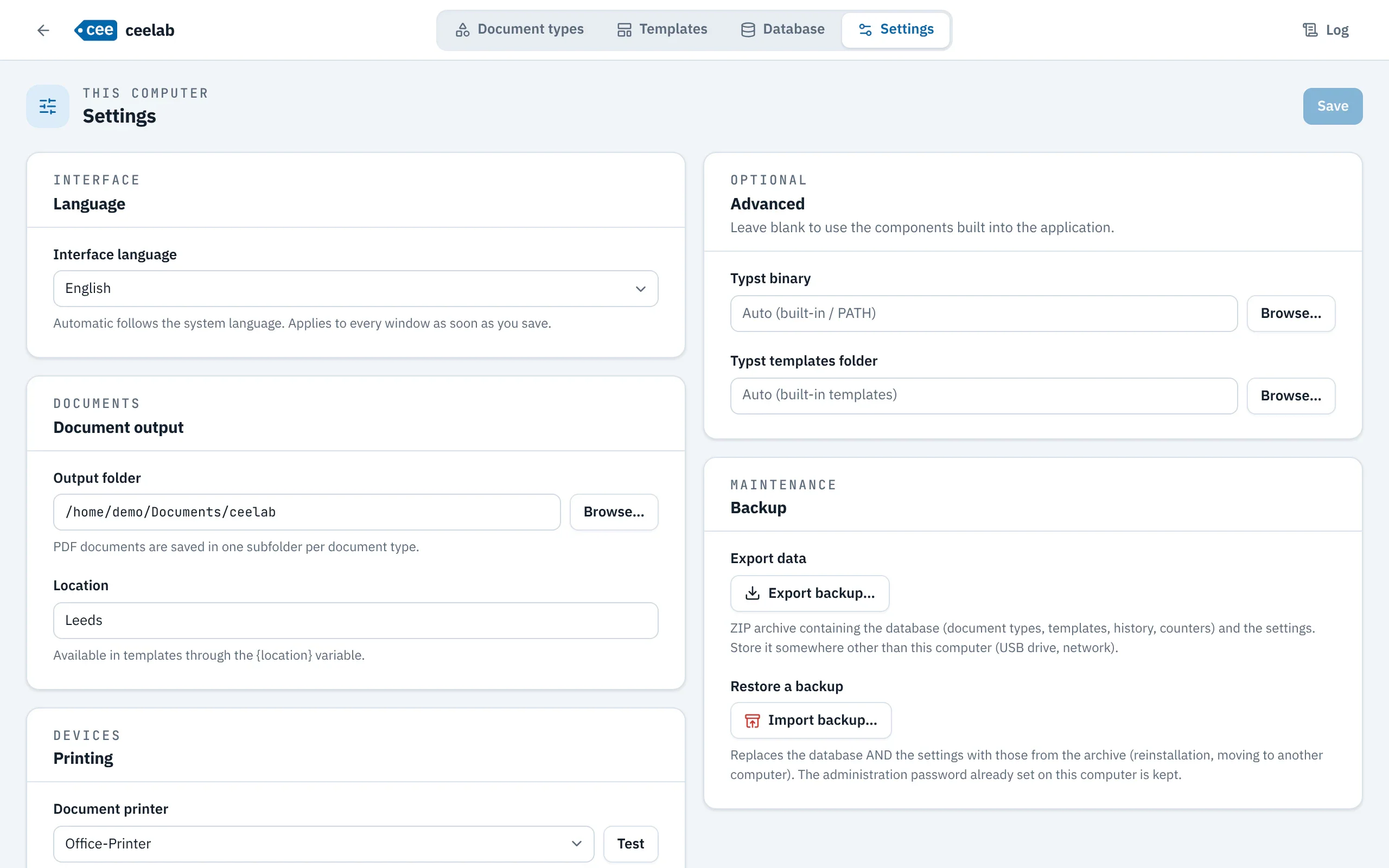Click the Restore a backup label
Image resolution: width=1389 pixels, height=868 pixels.
786,687
